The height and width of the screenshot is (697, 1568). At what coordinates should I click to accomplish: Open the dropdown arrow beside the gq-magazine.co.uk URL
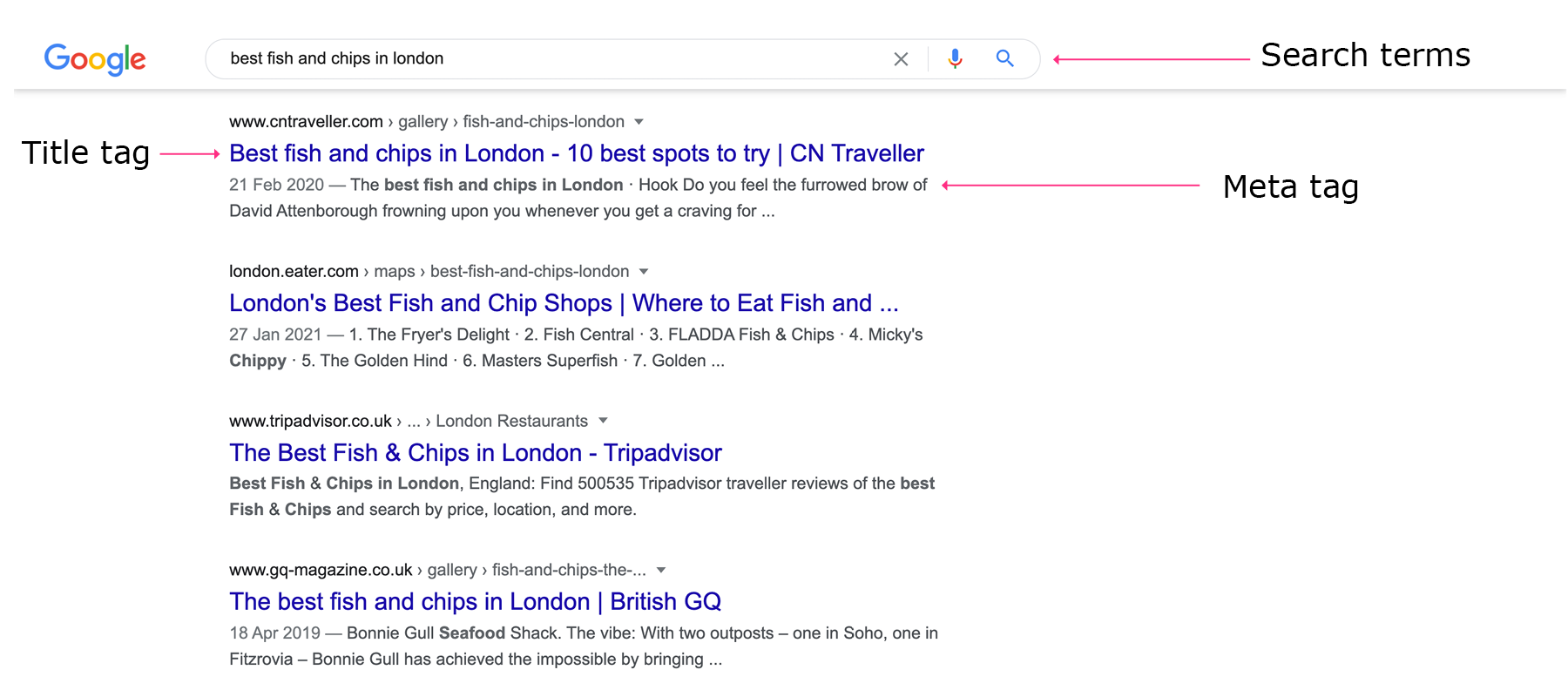pyautogui.click(x=661, y=571)
